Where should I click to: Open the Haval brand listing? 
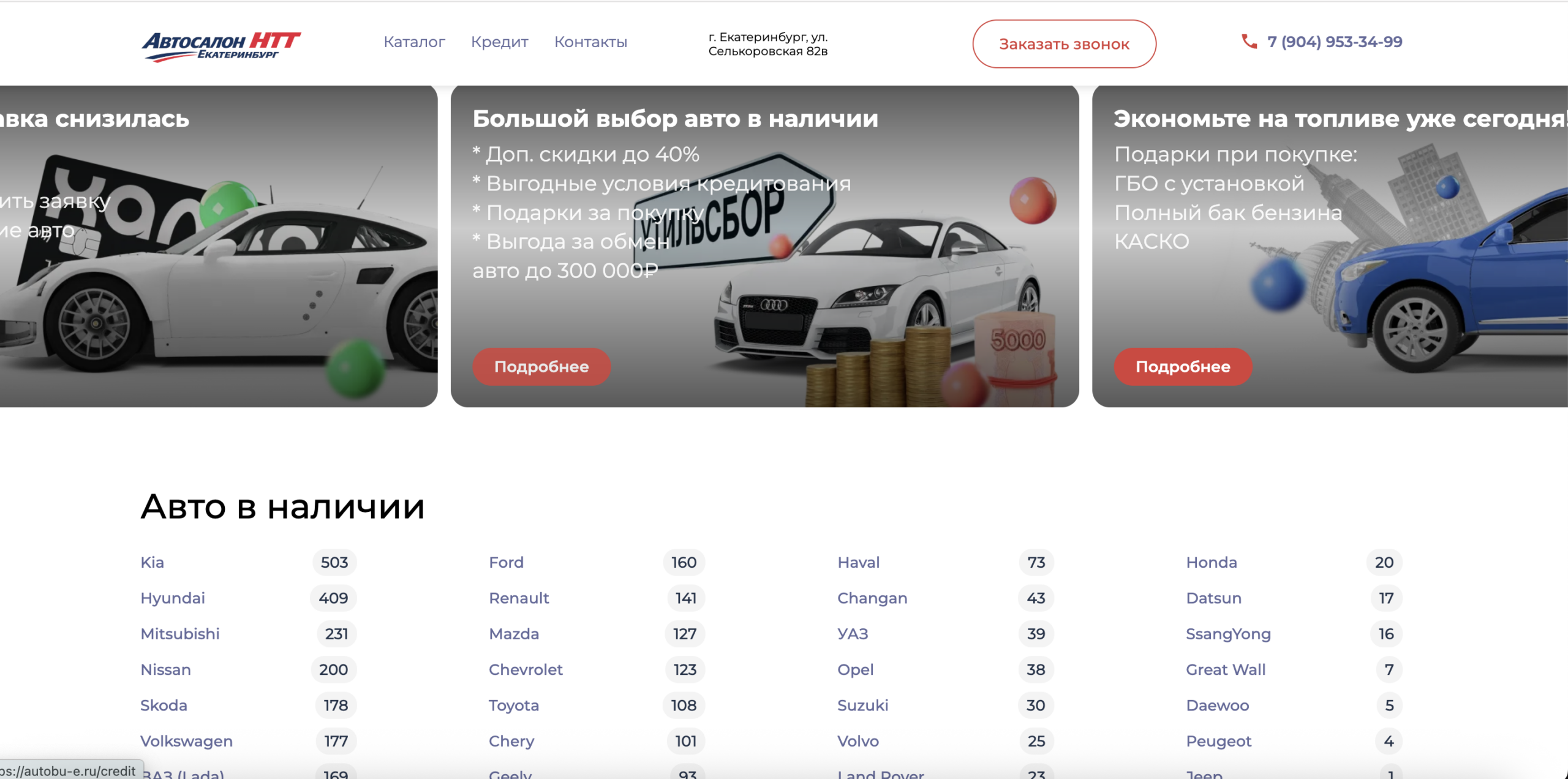pyautogui.click(x=859, y=562)
